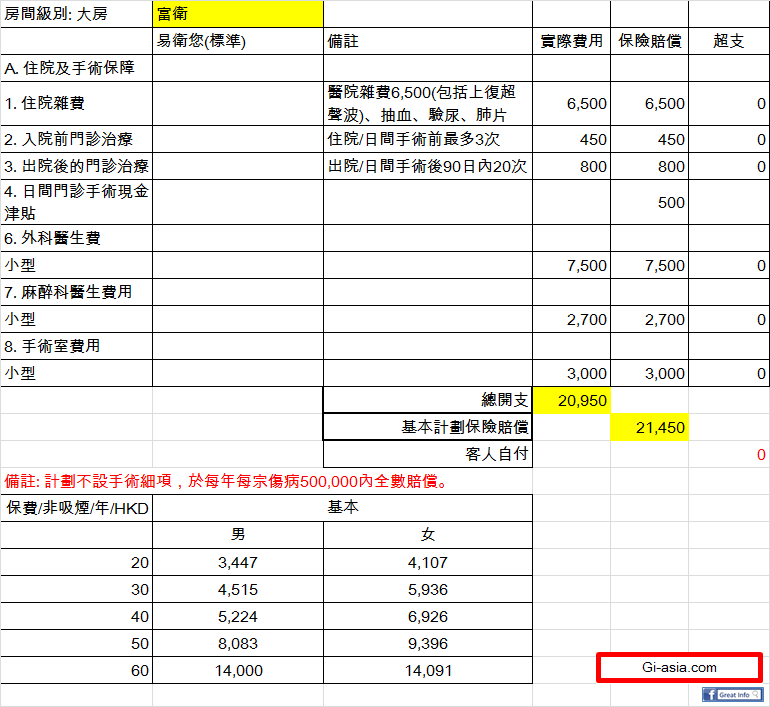Screen dimensions: 770x707
Task: Click the female premium 6,926
Action: point(428,616)
